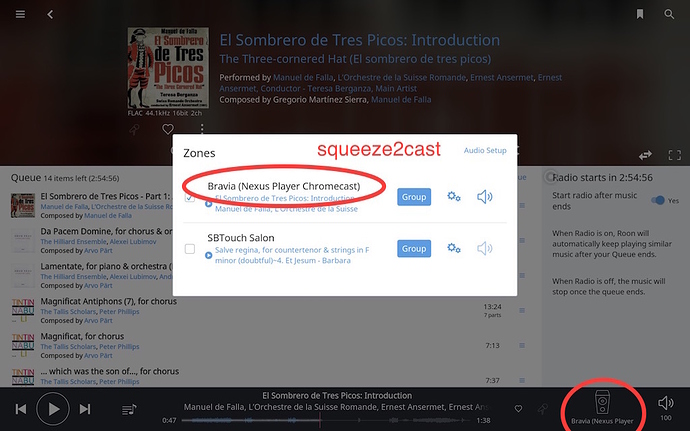The height and width of the screenshot is (431, 690).
Task: Expand fullscreen now playing view
Action: click(x=675, y=155)
